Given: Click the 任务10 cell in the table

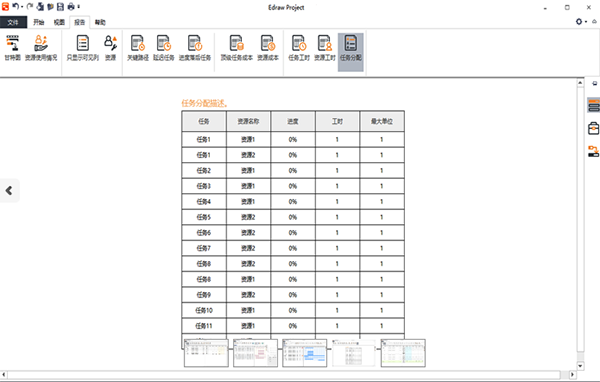Looking at the screenshot, I should [204, 310].
